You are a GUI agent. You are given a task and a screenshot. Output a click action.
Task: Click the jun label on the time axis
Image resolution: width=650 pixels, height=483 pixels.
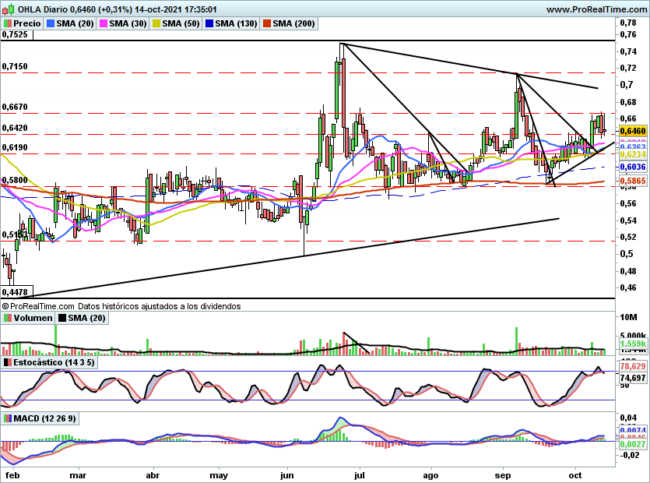(x=287, y=476)
